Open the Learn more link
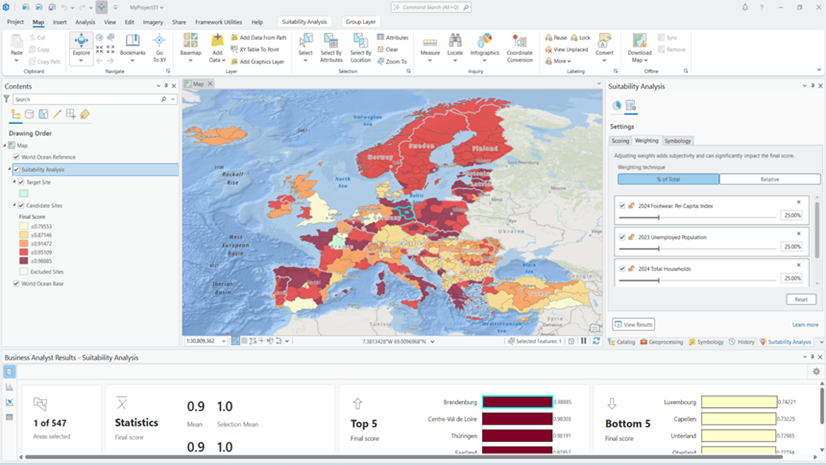826x465 pixels. (x=805, y=325)
